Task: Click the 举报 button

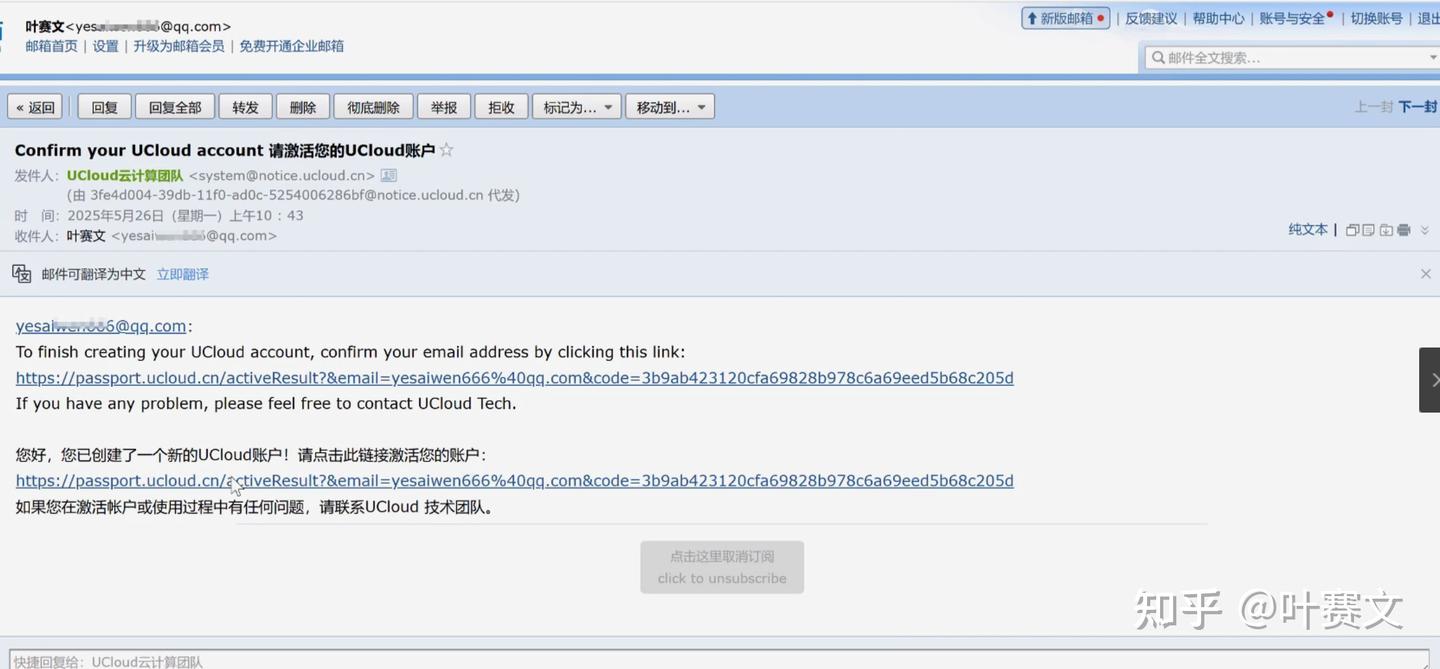Action: 444,107
